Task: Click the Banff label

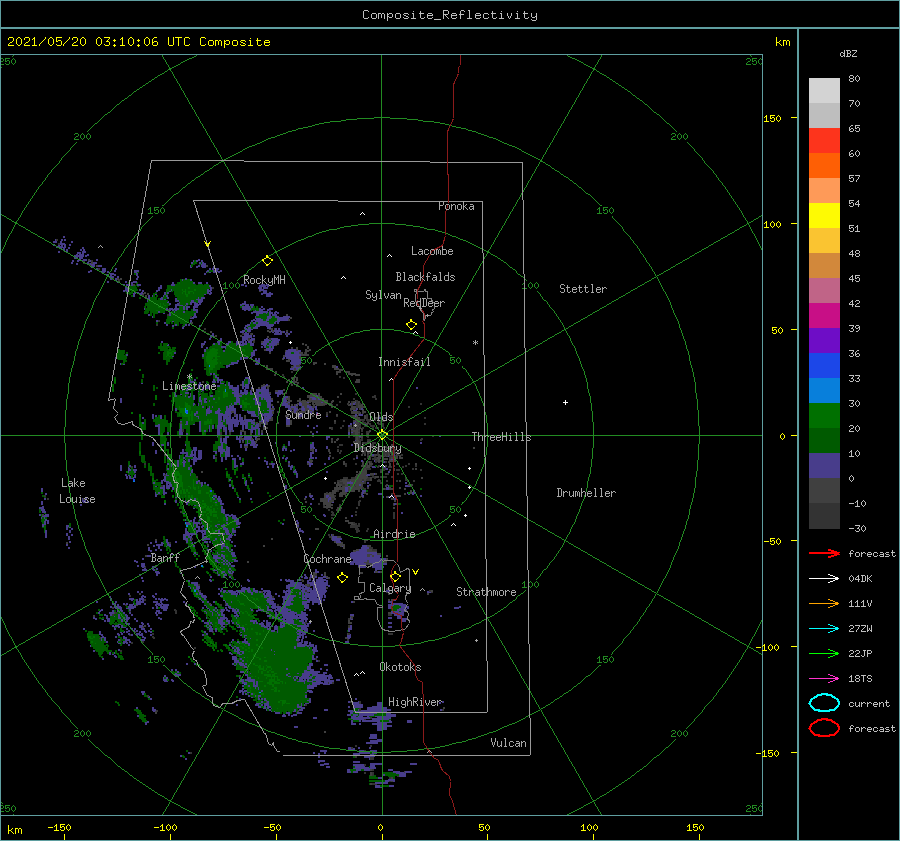Action: pyautogui.click(x=165, y=557)
